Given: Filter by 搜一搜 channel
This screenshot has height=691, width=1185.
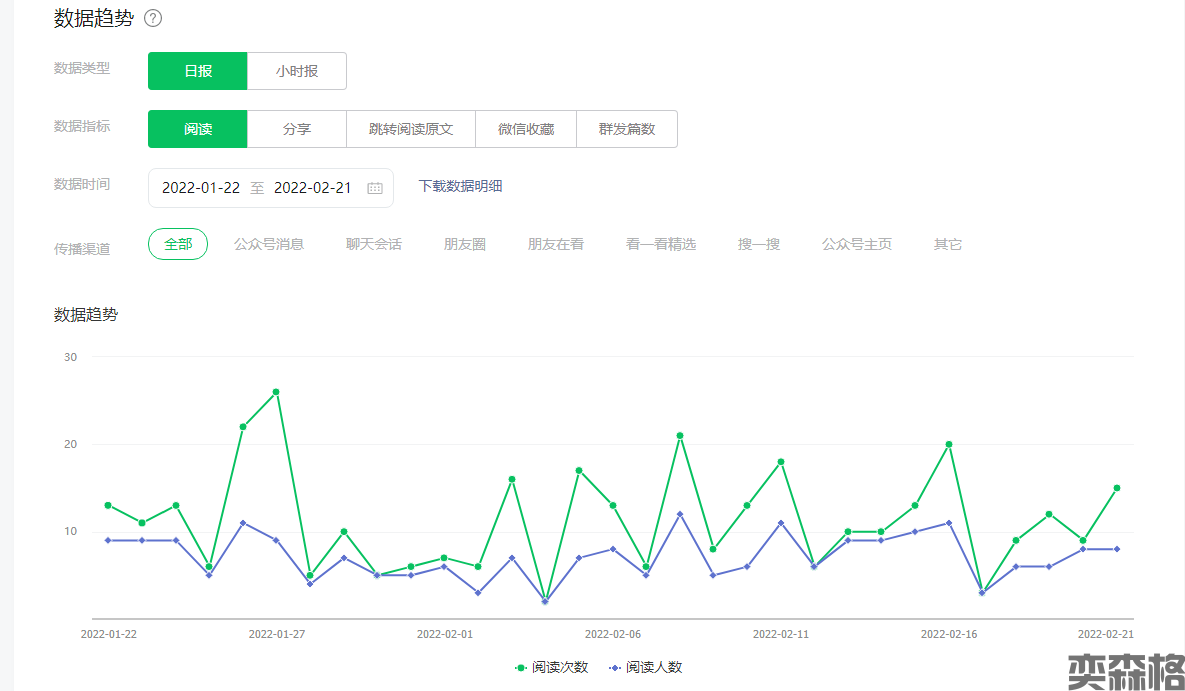Looking at the screenshot, I should point(759,244).
